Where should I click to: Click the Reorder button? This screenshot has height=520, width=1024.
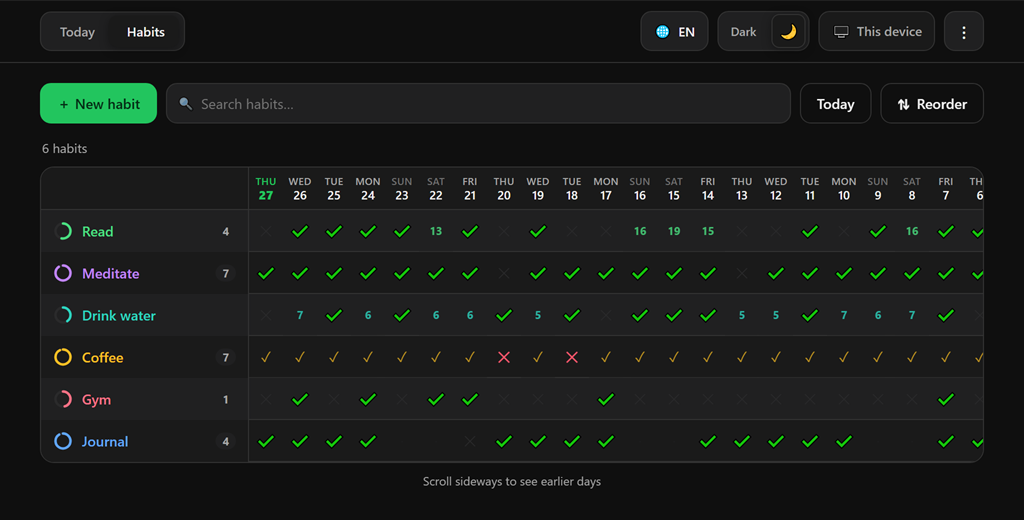pyautogui.click(x=932, y=104)
